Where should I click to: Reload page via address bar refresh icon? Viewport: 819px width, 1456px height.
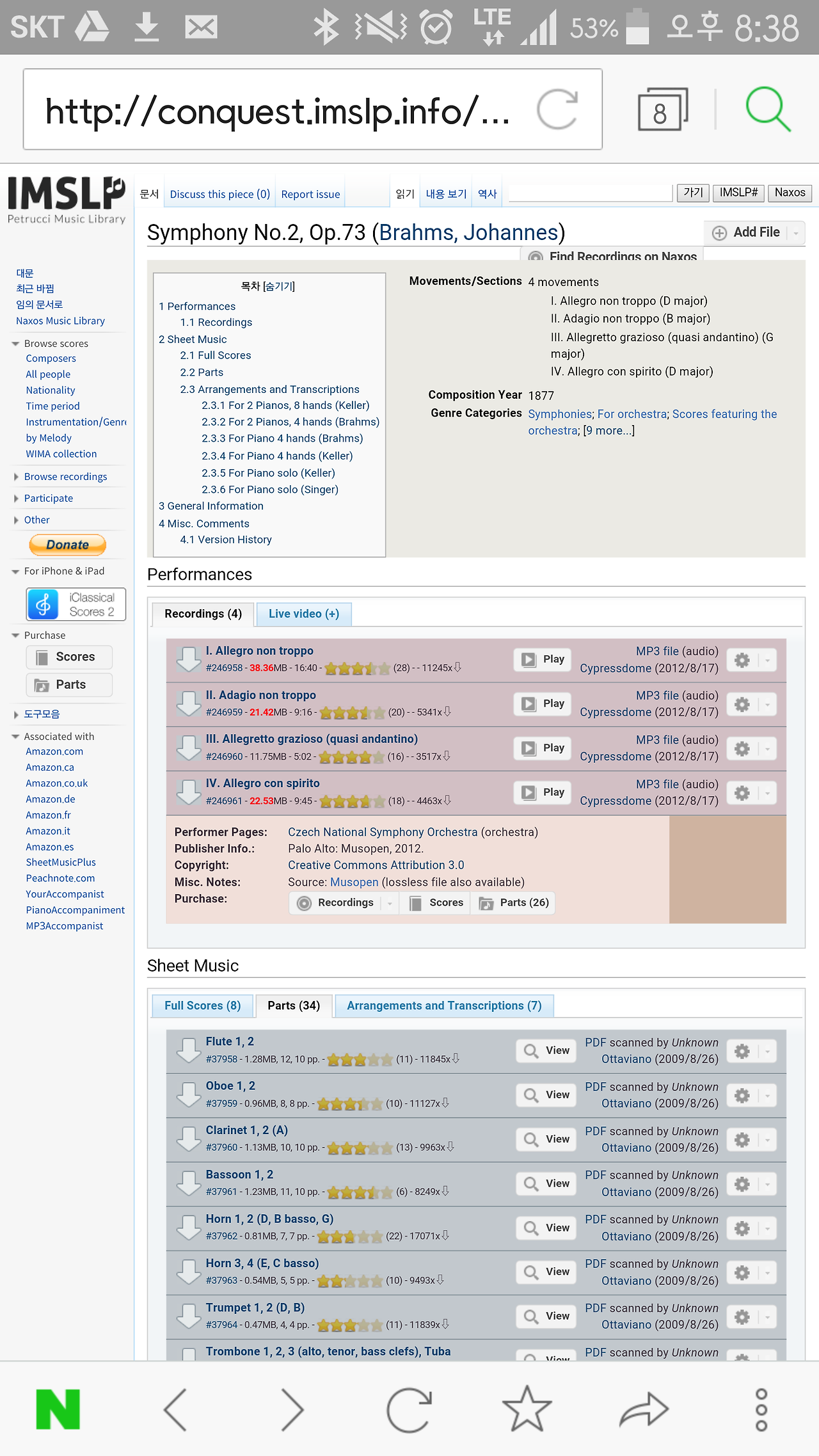557,109
